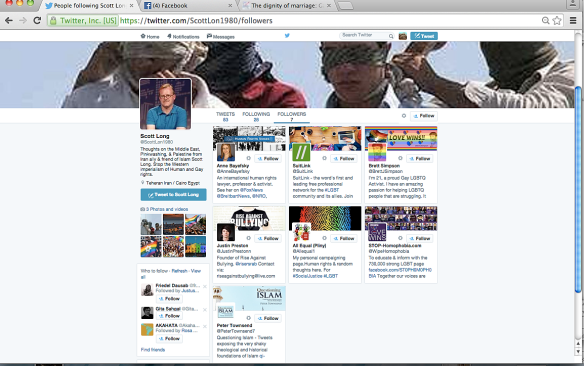Follow AKAHATA in suggestions
The image size is (584, 366).
tap(169, 338)
